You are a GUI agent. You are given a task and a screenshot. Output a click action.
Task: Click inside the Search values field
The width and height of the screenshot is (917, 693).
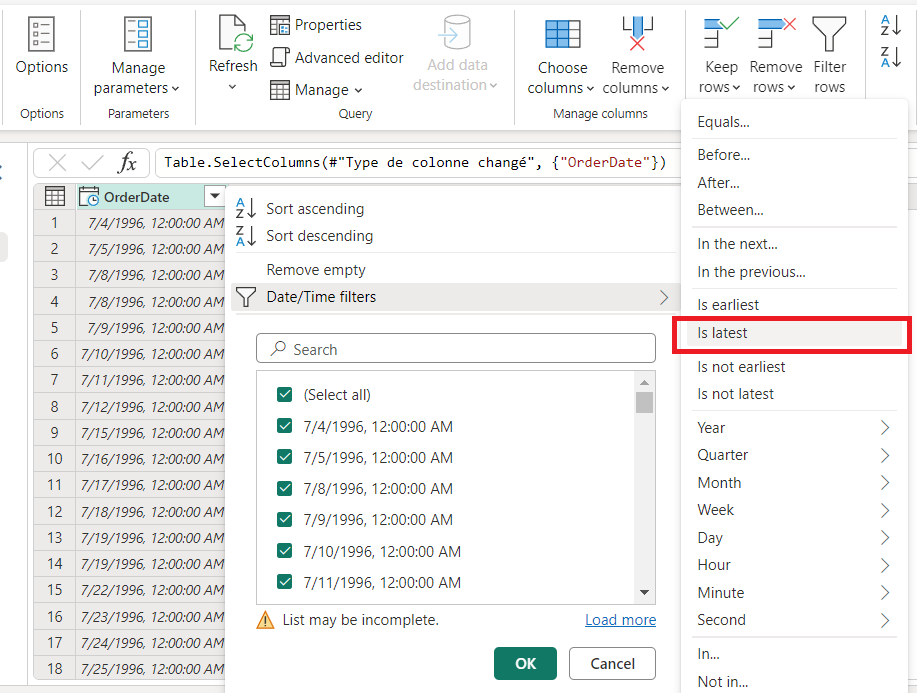(x=456, y=349)
